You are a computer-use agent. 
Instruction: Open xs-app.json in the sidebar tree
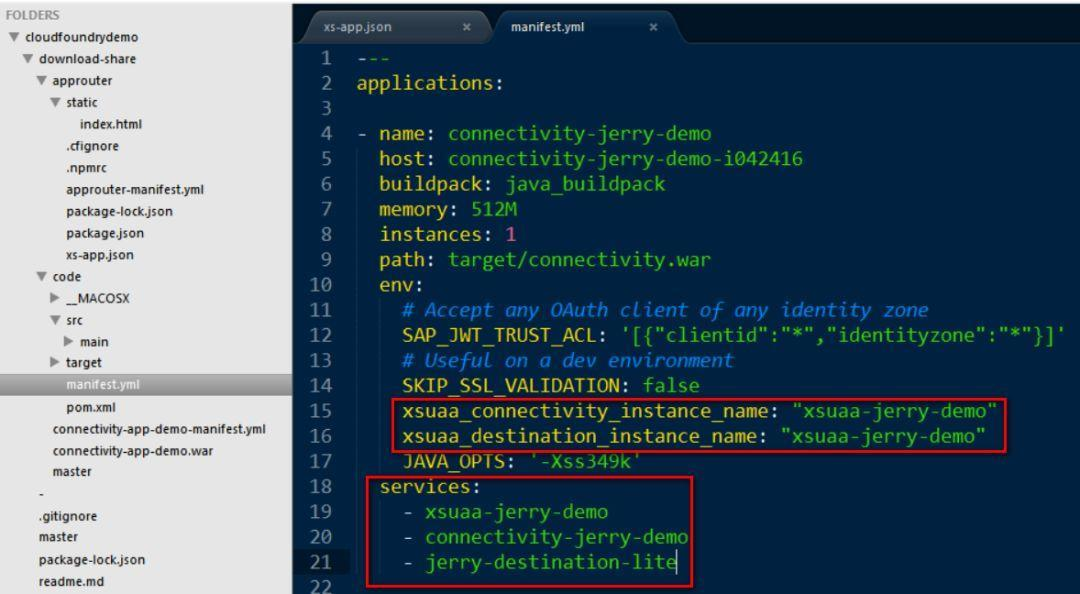coord(100,255)
